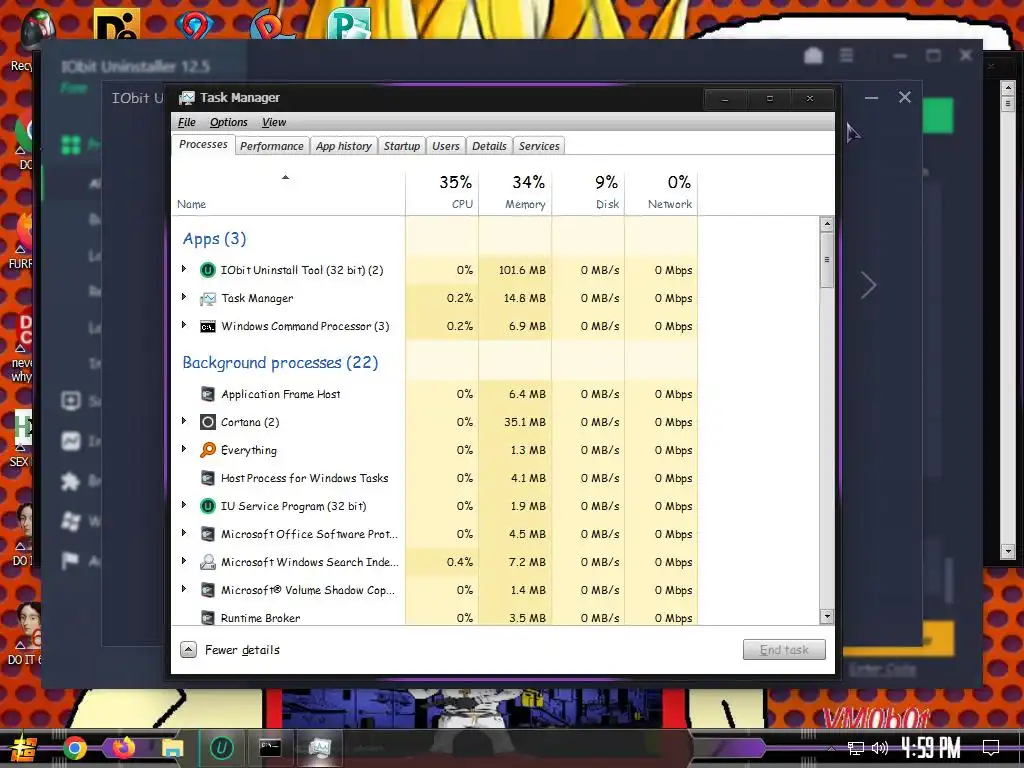Click the Task Manager process row icon
1024x768 pixels.
(x=208, y=298)
